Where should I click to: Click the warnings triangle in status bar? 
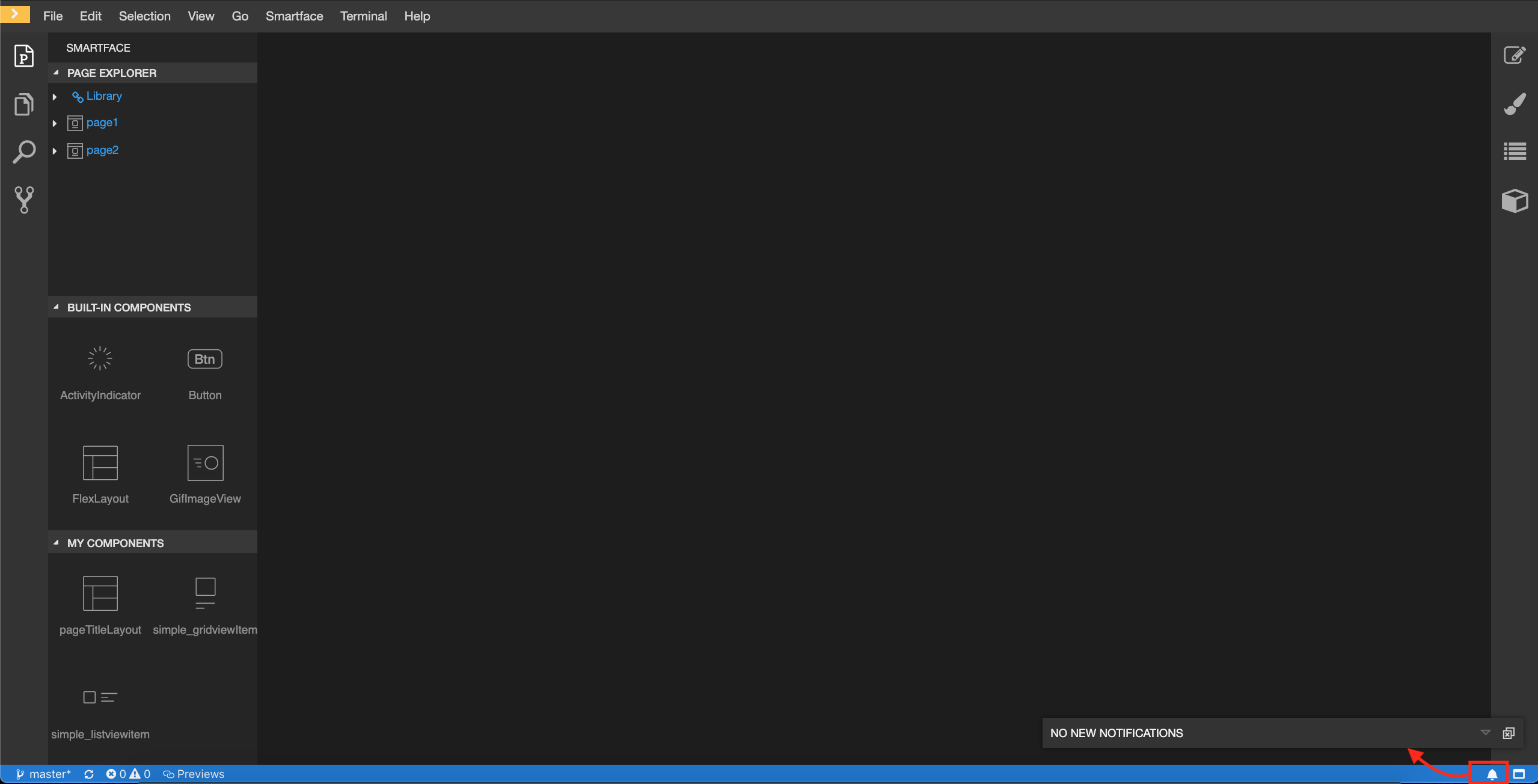point(135,774)
